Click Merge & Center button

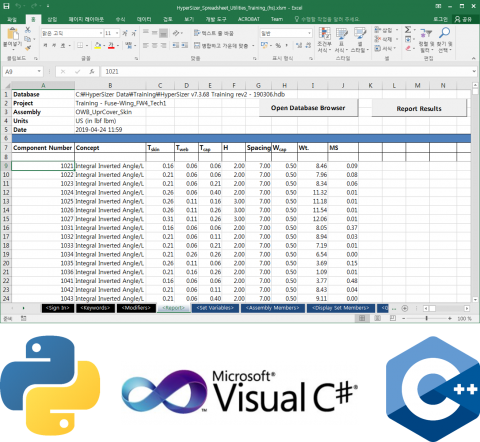(x=221, y=45)
